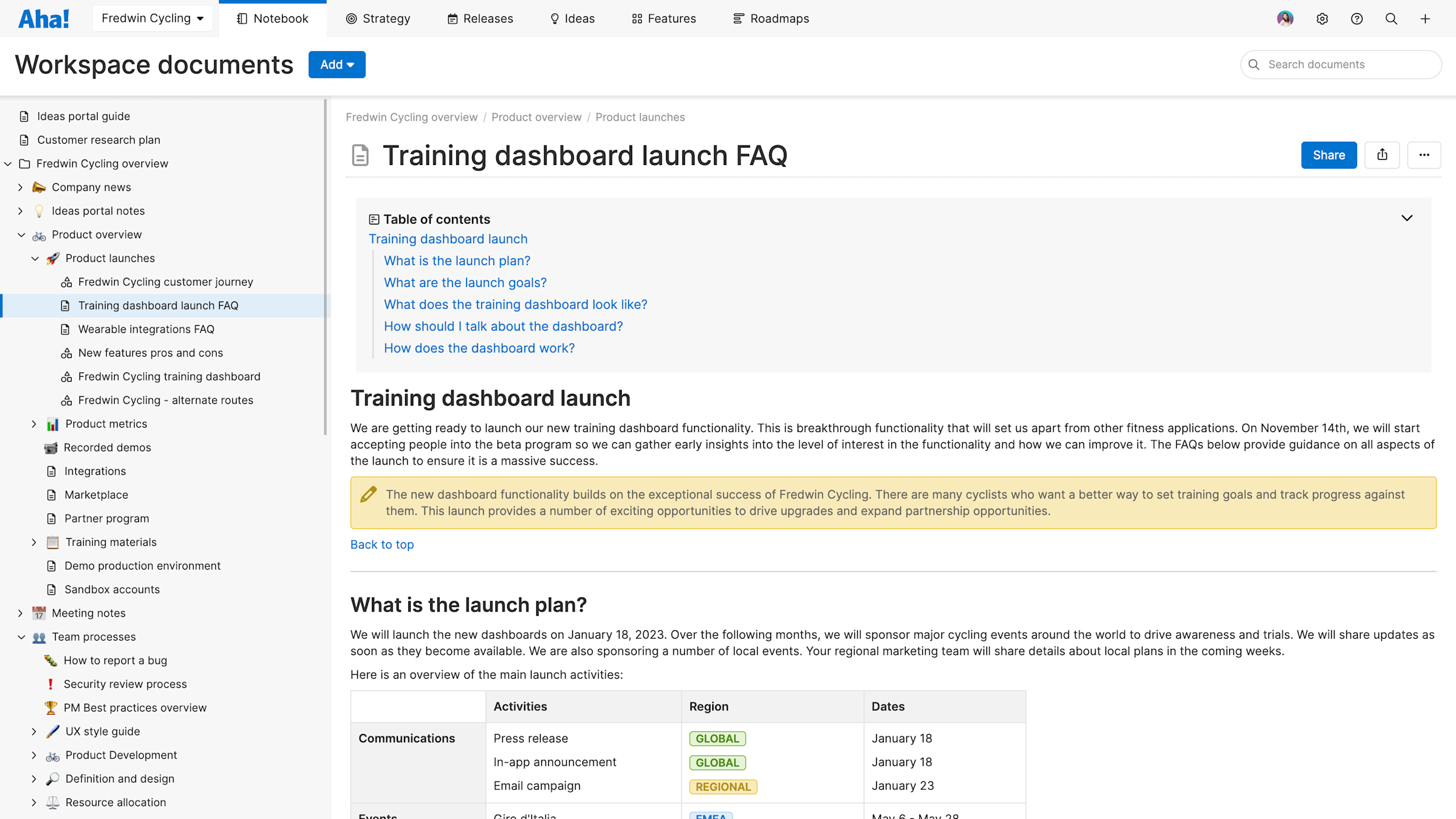
Task: Open the Notebook section icon
Action: pos(241,18)
